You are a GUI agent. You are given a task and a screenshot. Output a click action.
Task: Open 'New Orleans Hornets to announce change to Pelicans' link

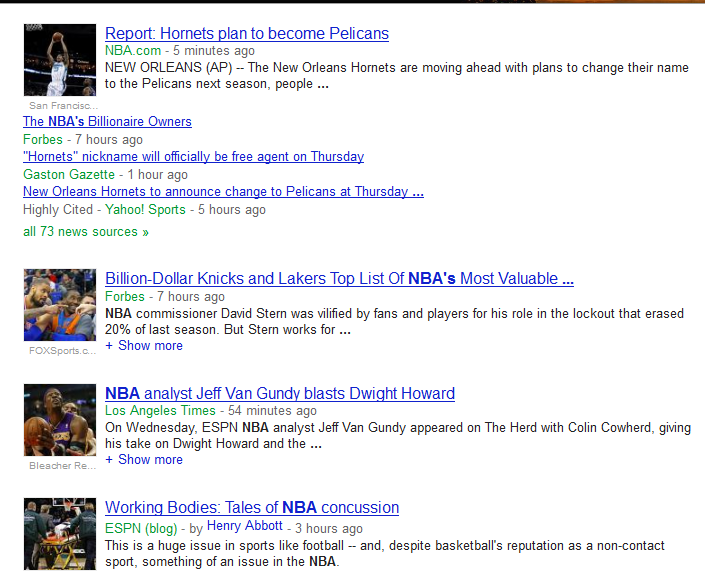tap(223, 191)
